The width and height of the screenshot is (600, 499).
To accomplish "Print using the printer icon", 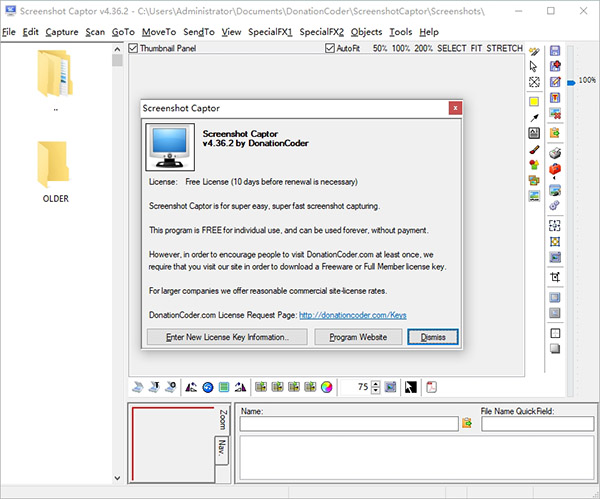I will point(555,153).
